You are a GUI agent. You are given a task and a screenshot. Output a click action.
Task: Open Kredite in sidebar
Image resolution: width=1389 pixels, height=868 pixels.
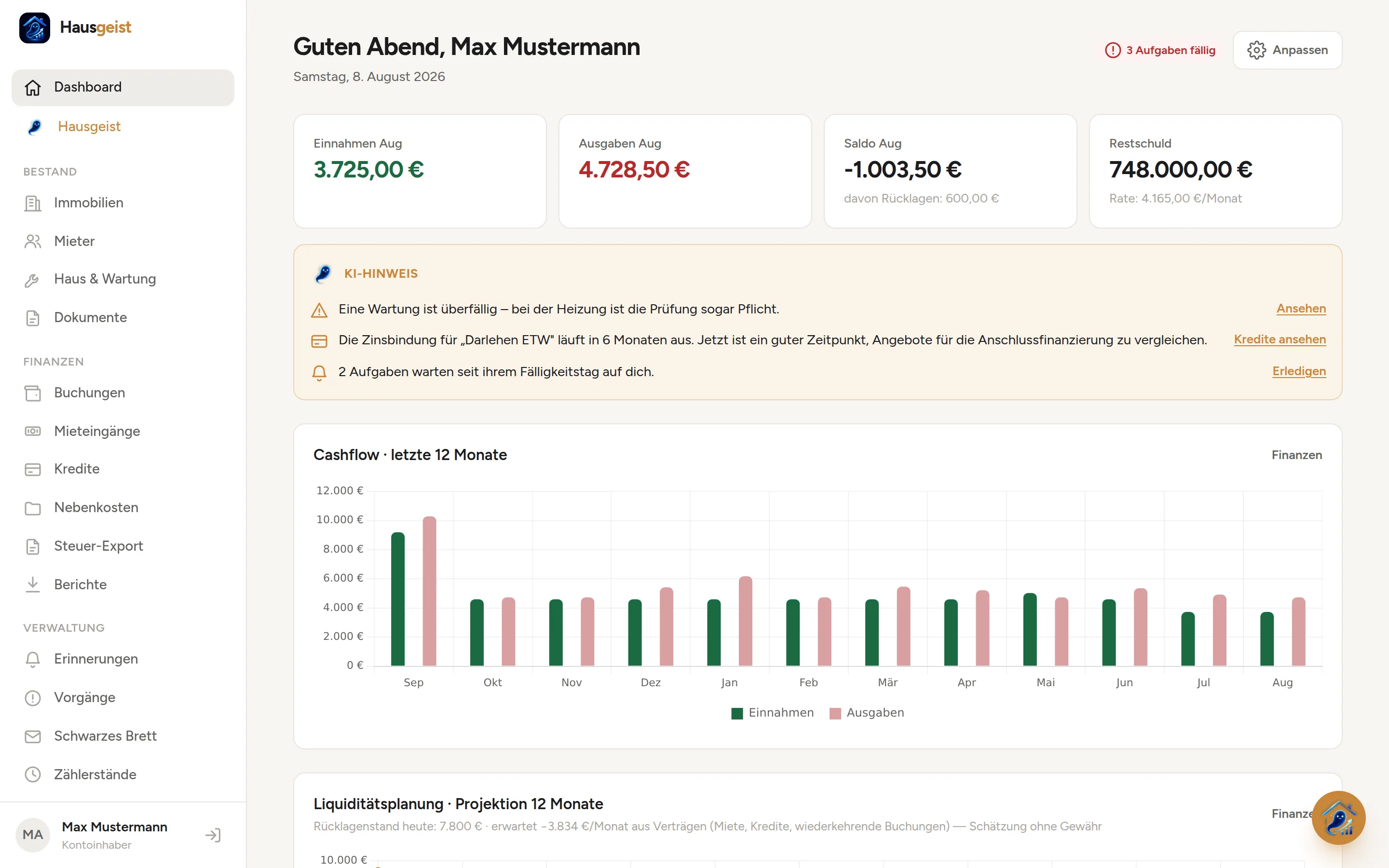(123, 470)
